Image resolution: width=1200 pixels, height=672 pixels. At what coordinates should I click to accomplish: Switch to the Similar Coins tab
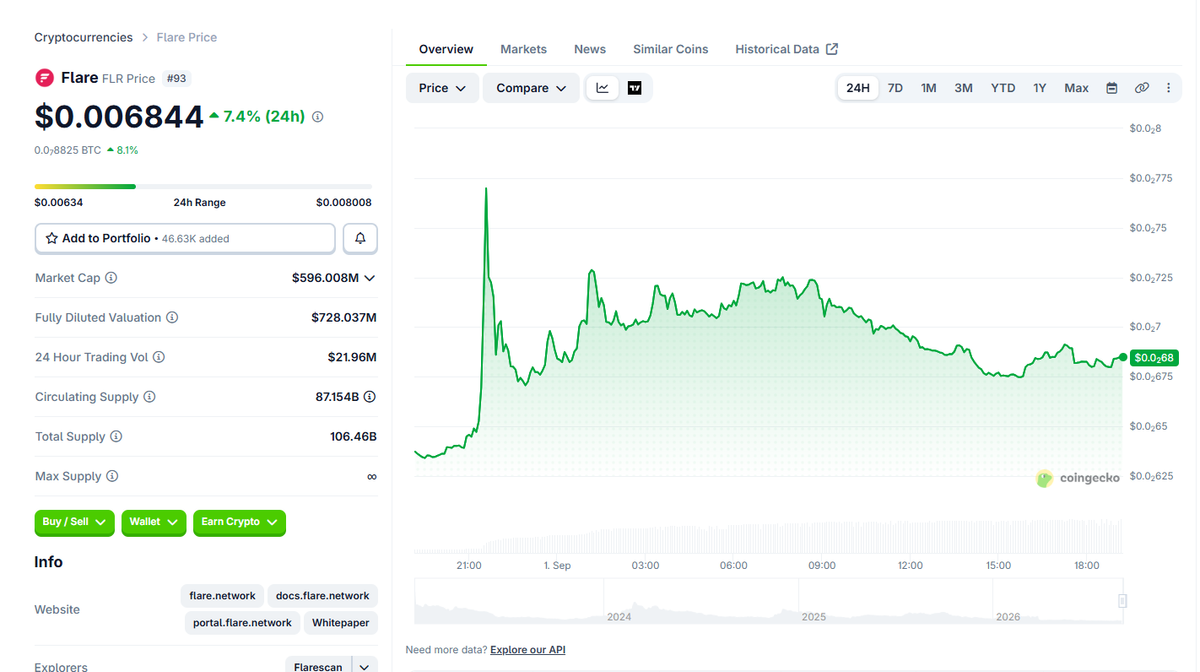tap(670, 49)
